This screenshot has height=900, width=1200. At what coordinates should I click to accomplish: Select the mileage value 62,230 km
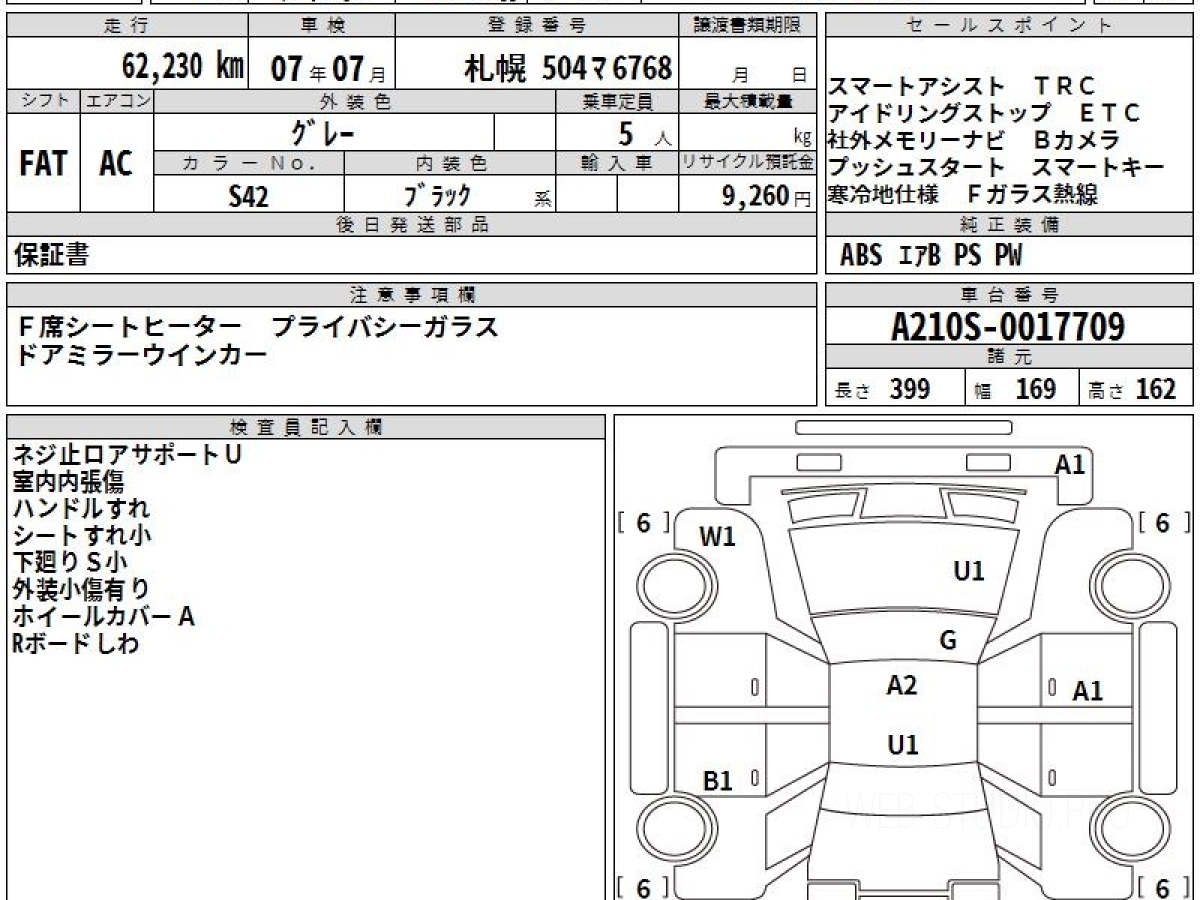click(x=183, y=67)
